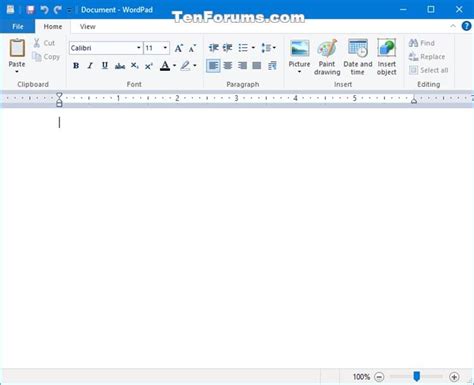This screenshot has height=385, width=474.
Task: Click the Increase indent icon
Action: (x=228, y=48)
